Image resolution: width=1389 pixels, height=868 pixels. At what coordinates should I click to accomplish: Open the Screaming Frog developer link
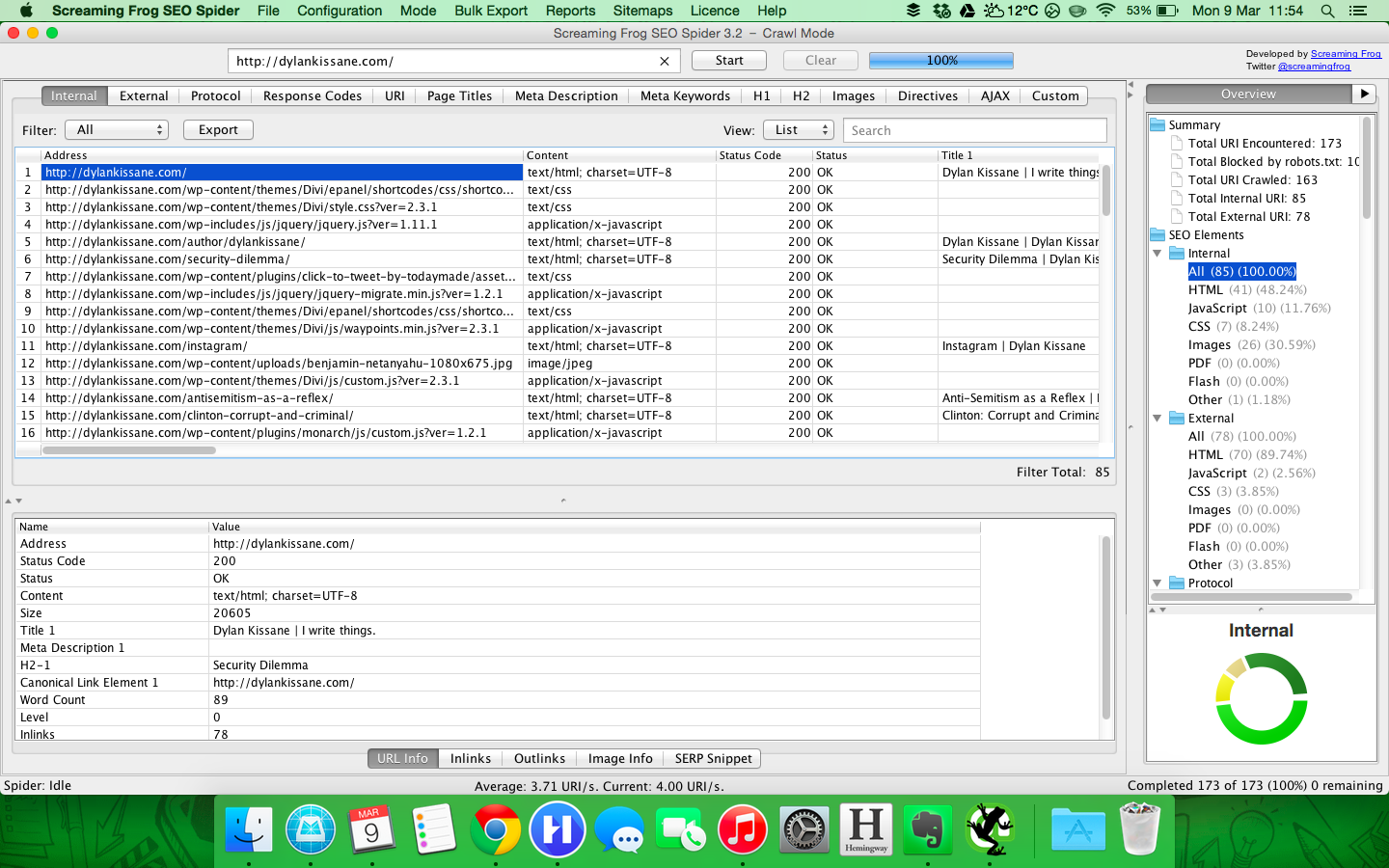click(1346, 54)
